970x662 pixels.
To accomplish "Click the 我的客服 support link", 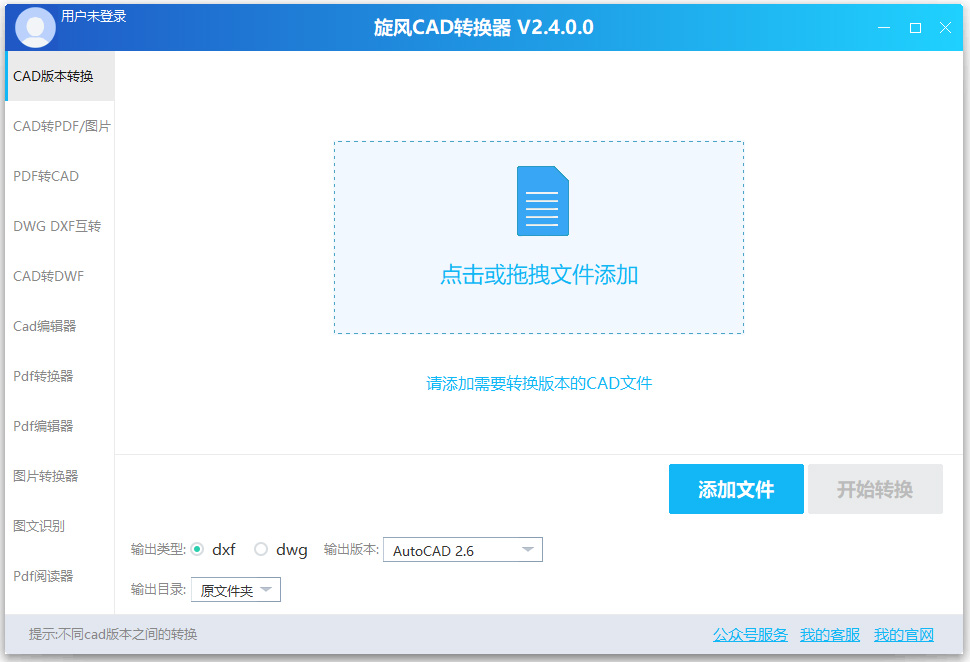I will pos(829,634).
